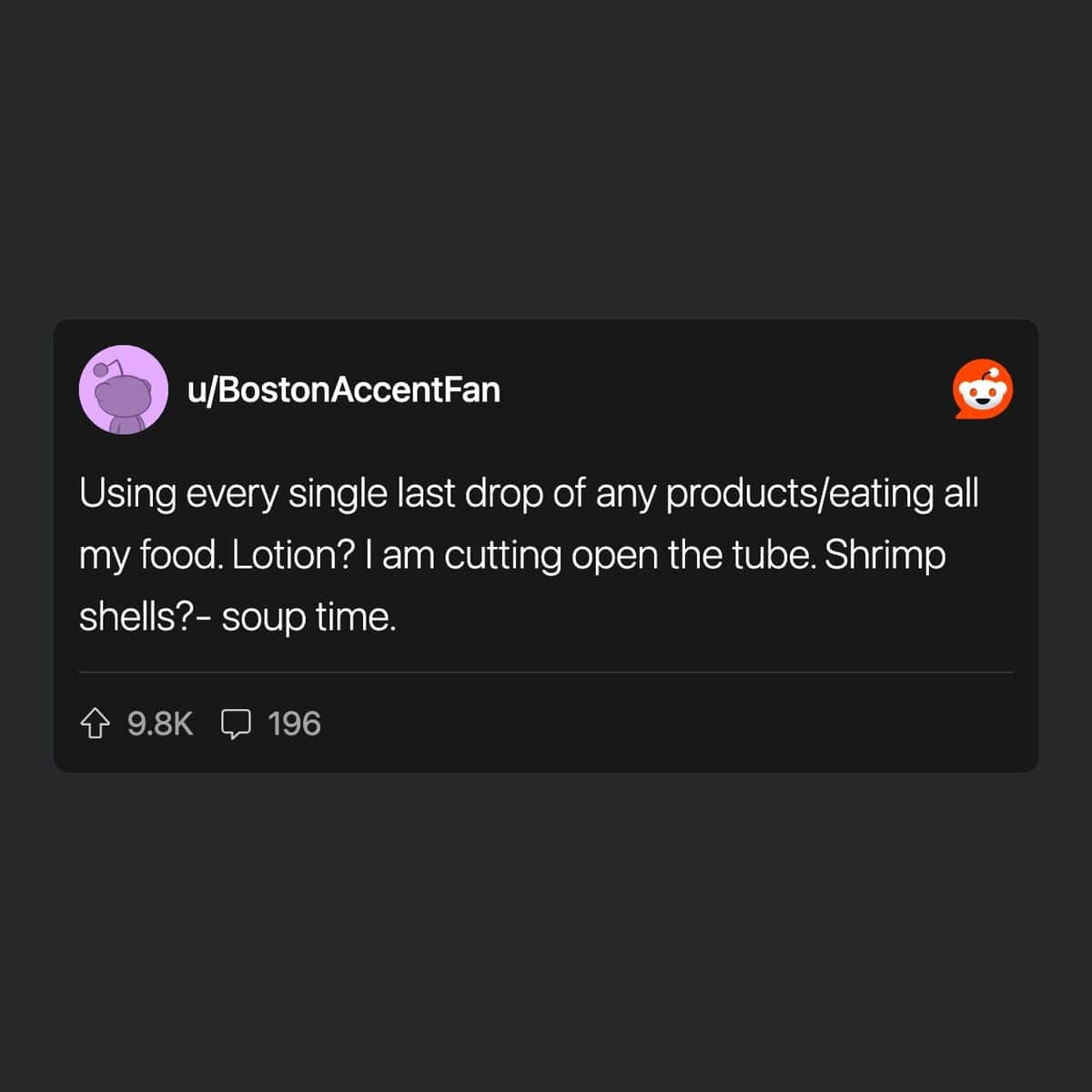Image resolution: width=1092 pixels, height=1092 pixels.
Task: Click the divider line above the vote count
Action: click(546, 672)
